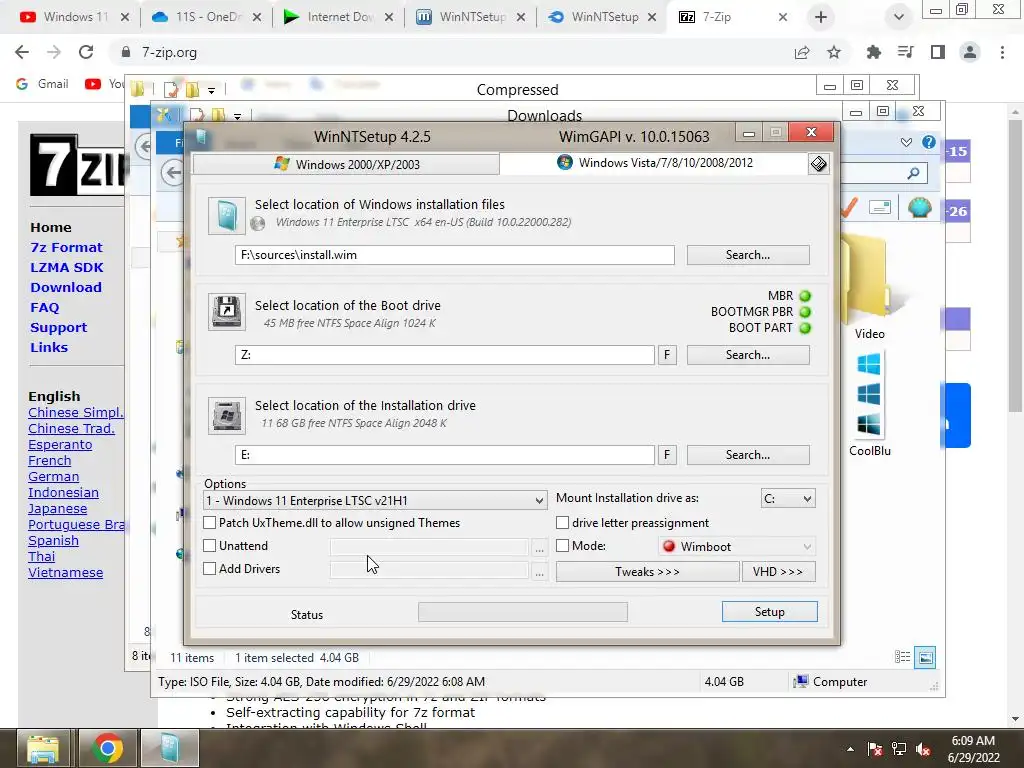Enable Patch UxTheme.dll checkbox
Screen dimensions: 1024x768
[x=210, y=523]
